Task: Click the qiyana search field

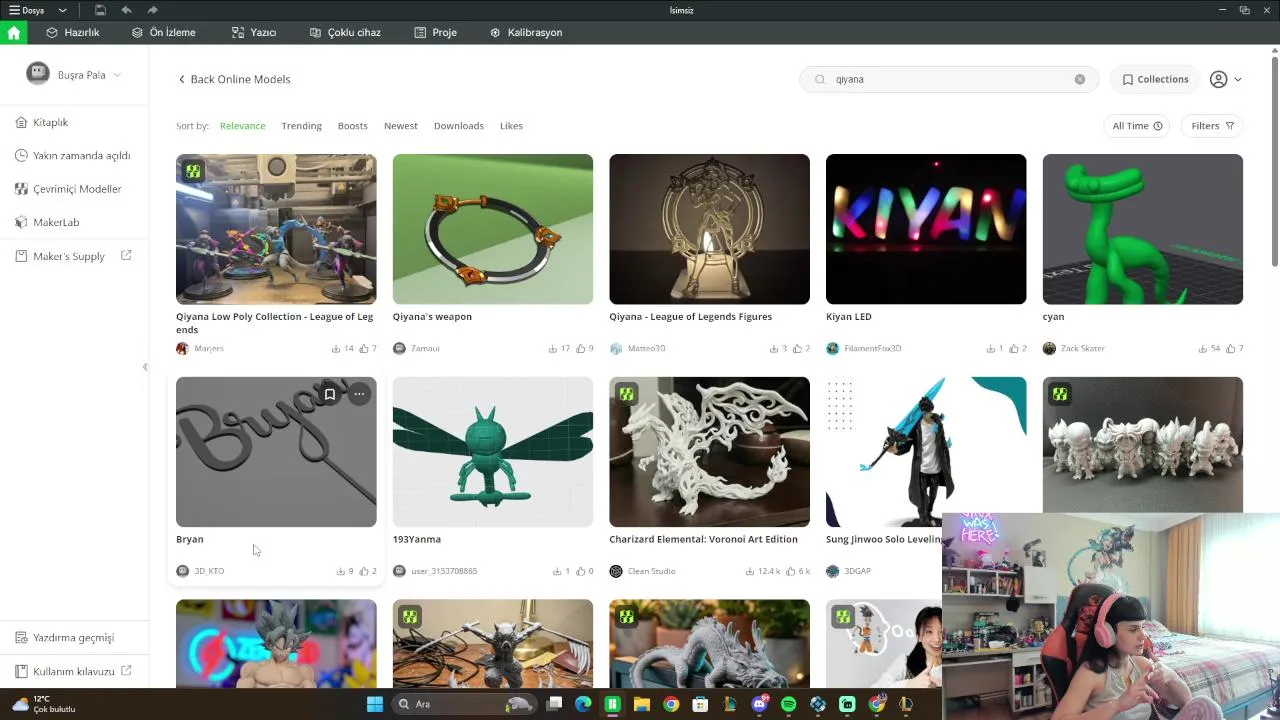Action: coord(949,79)
